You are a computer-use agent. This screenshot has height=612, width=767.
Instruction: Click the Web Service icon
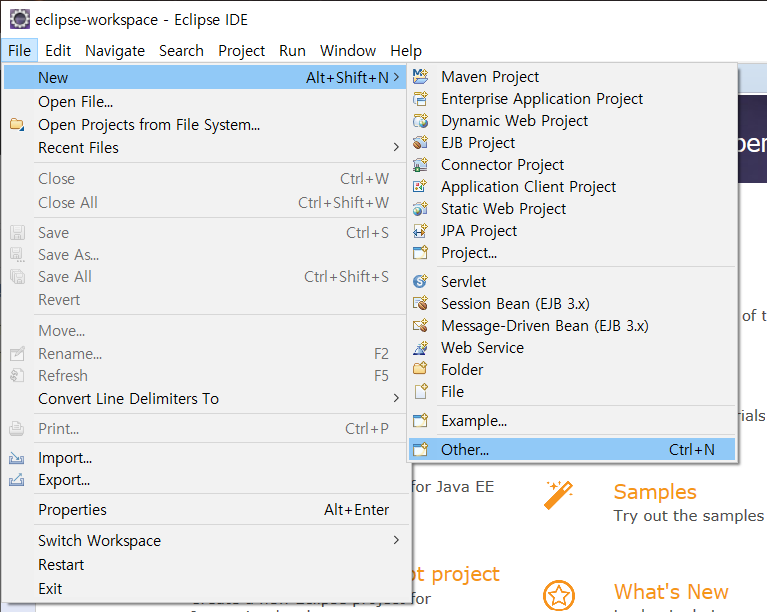tap(420, 348)
